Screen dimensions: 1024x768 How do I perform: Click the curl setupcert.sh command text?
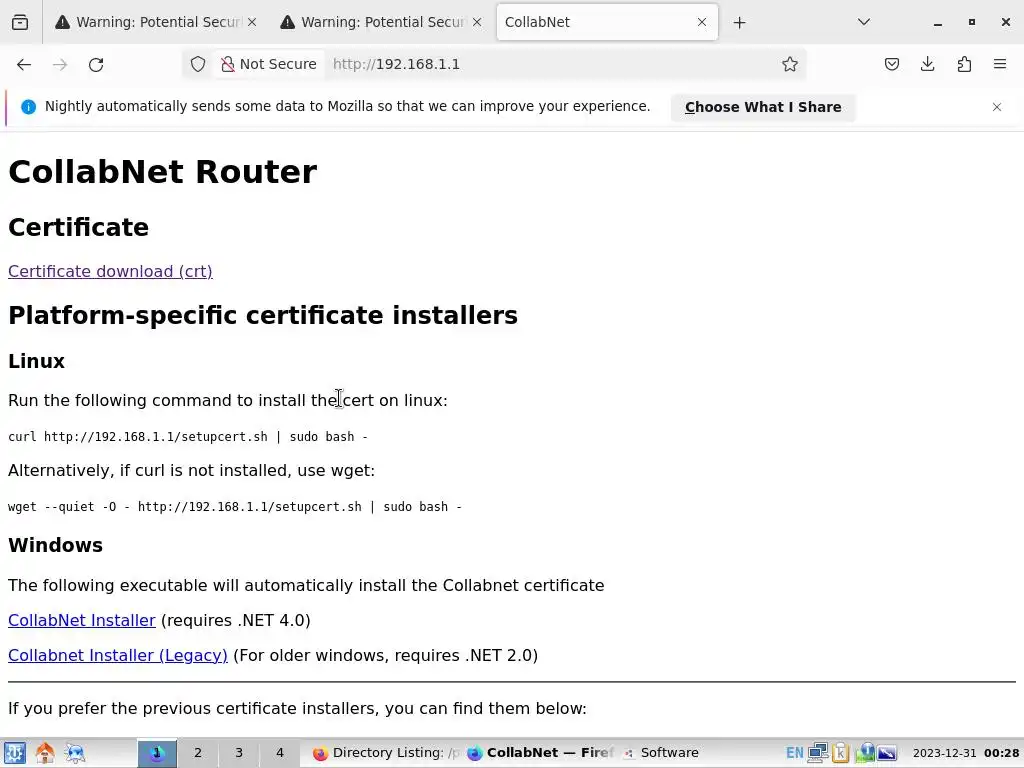click(x=188, y=436)
